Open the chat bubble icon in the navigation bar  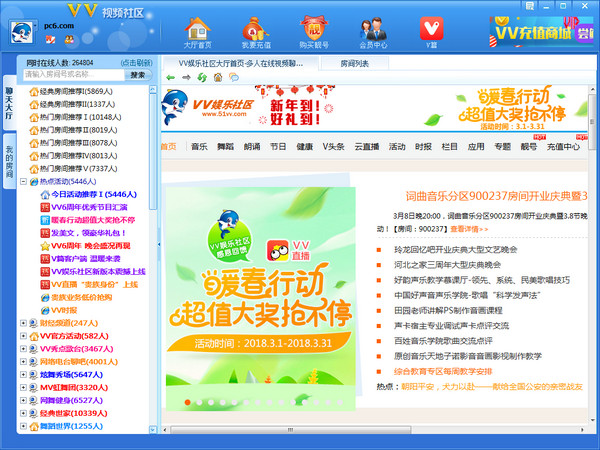(233, 78)
